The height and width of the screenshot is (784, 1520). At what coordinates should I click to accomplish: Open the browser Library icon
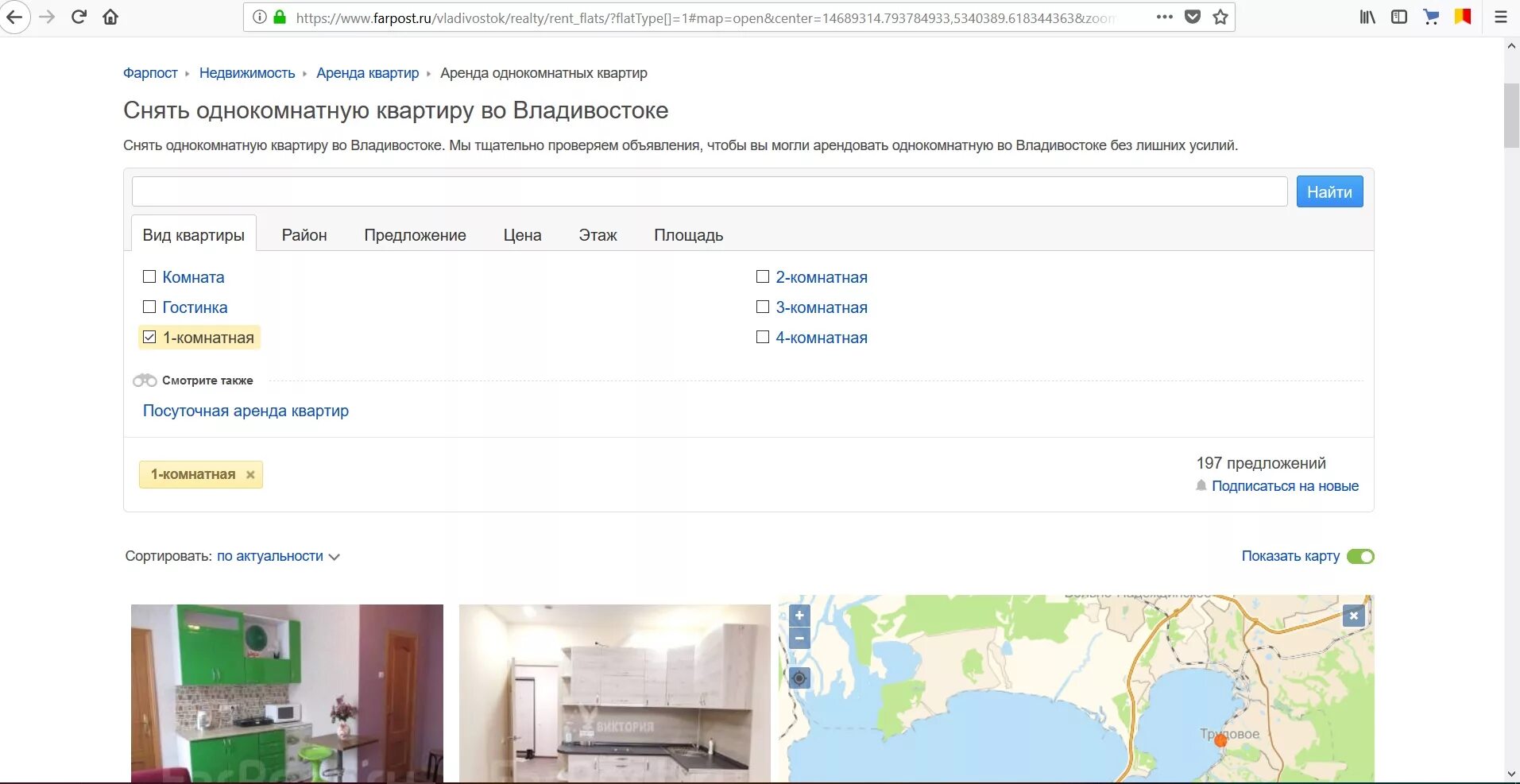coord(1367,17)
